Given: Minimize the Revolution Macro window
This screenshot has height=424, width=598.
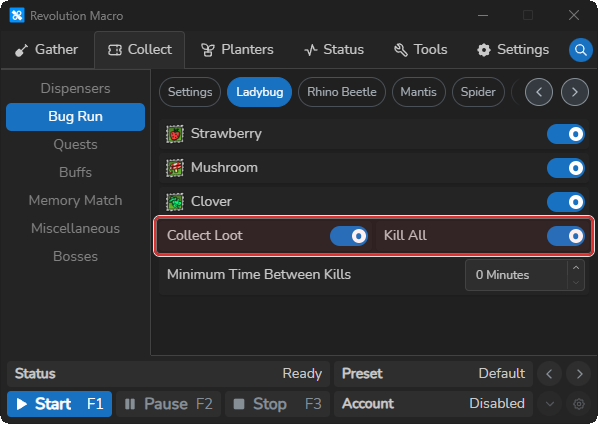Looking at the screenshot, I should 483,16.
